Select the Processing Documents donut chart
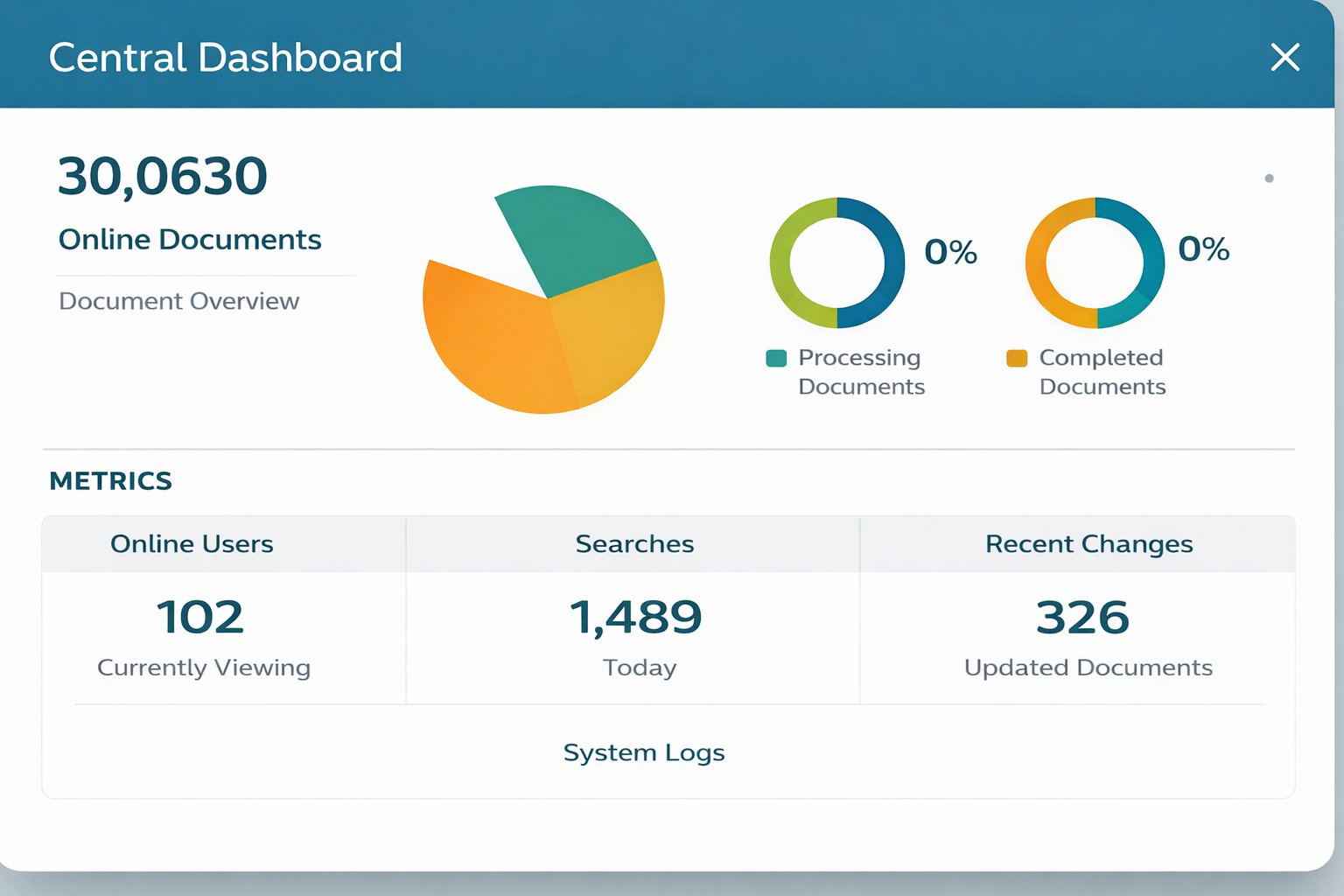The image size is (1344, 896). pos(837,260)
